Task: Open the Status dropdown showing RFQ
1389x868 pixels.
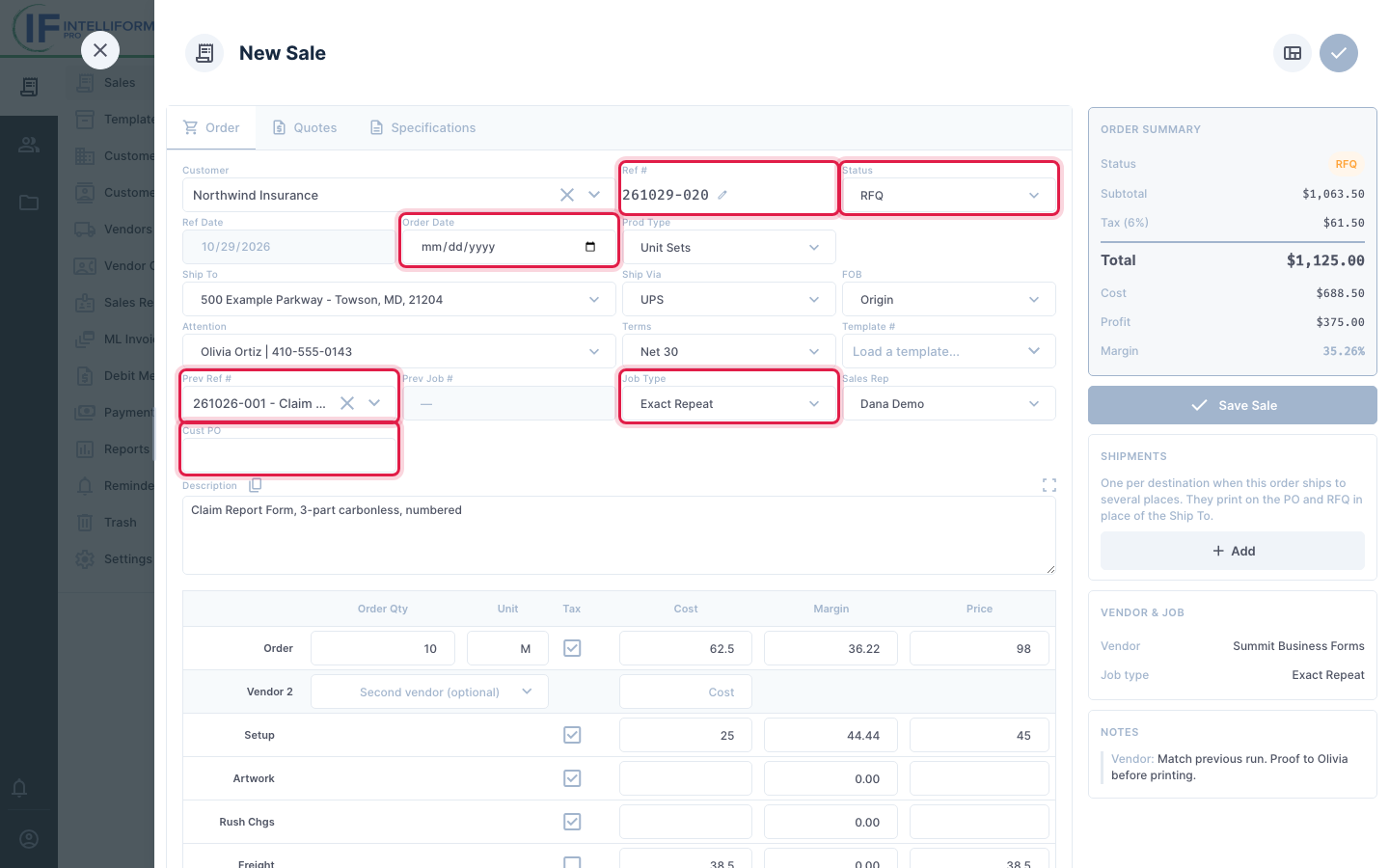Action: [949, 195]
